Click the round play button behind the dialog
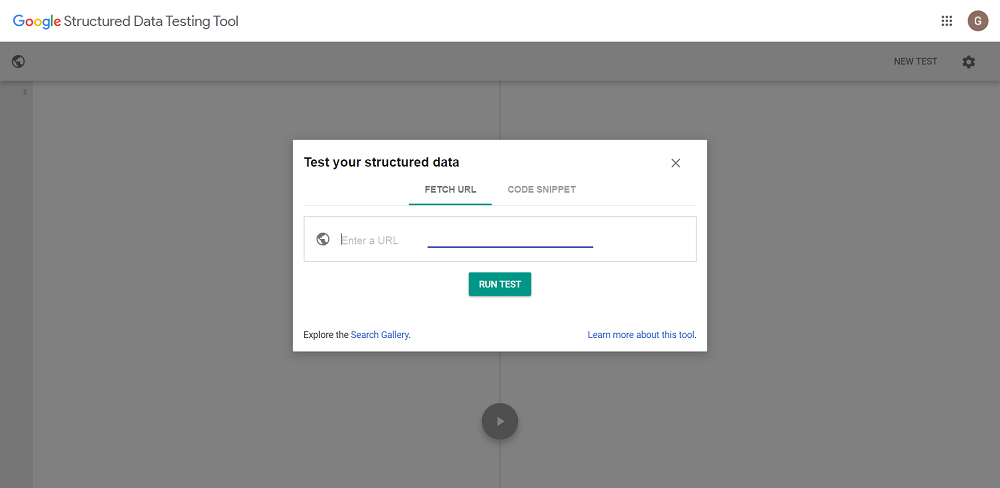This screenshot has width=1000, height=488. point(500,421)
